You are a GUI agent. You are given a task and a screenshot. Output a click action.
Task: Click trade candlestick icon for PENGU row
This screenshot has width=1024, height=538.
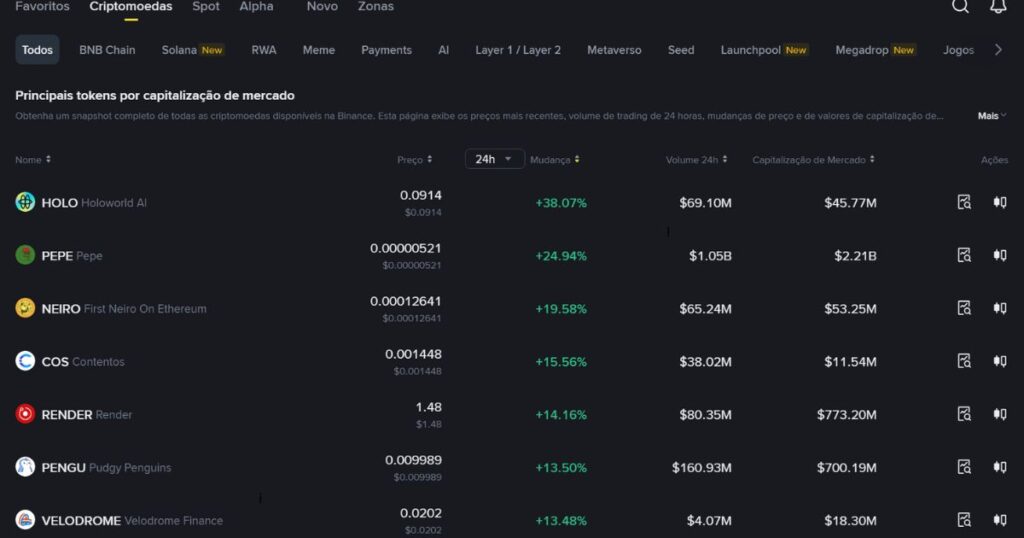coord(999,467)
